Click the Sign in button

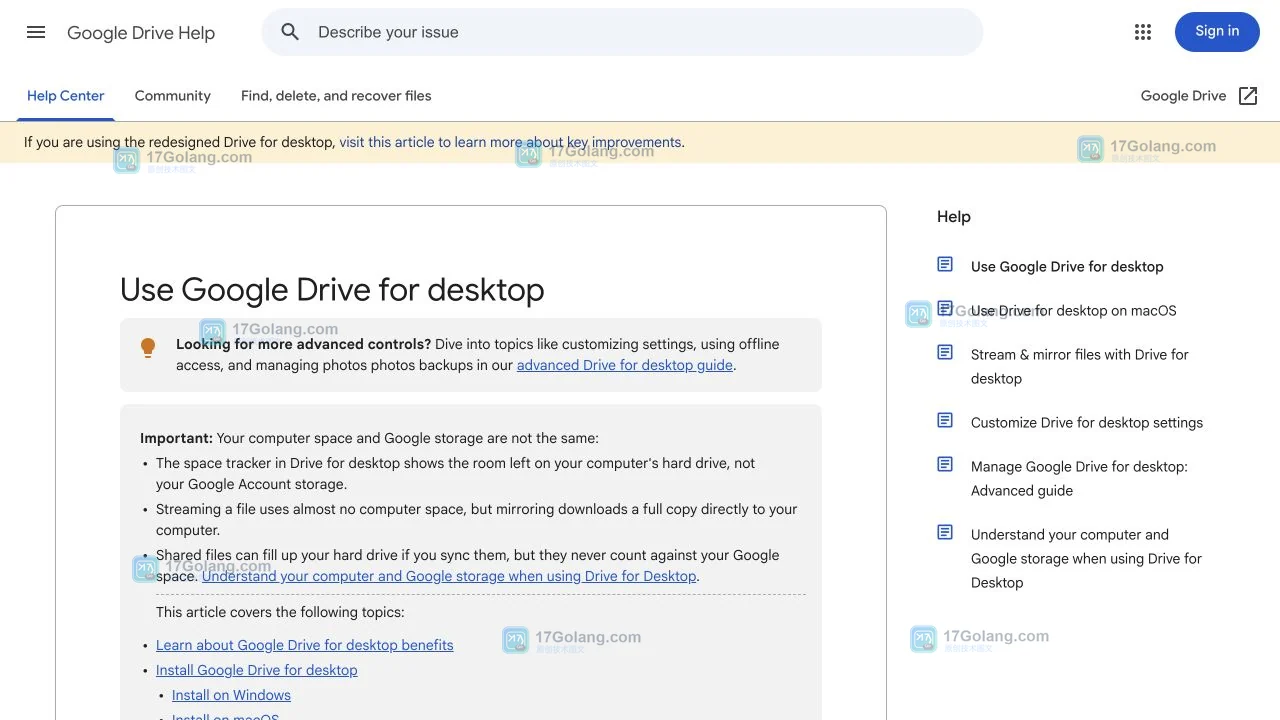point(1217,32)
